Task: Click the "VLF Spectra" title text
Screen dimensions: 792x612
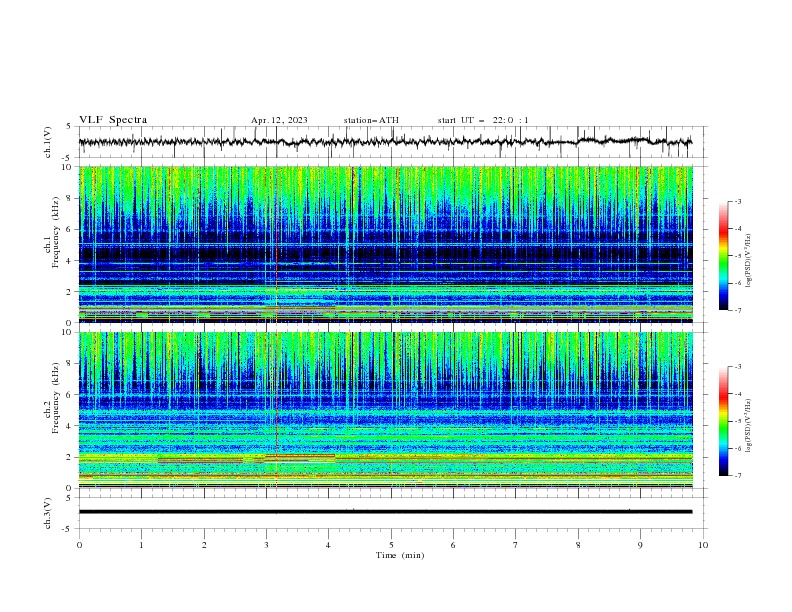Action: click(x=113, y=120)
